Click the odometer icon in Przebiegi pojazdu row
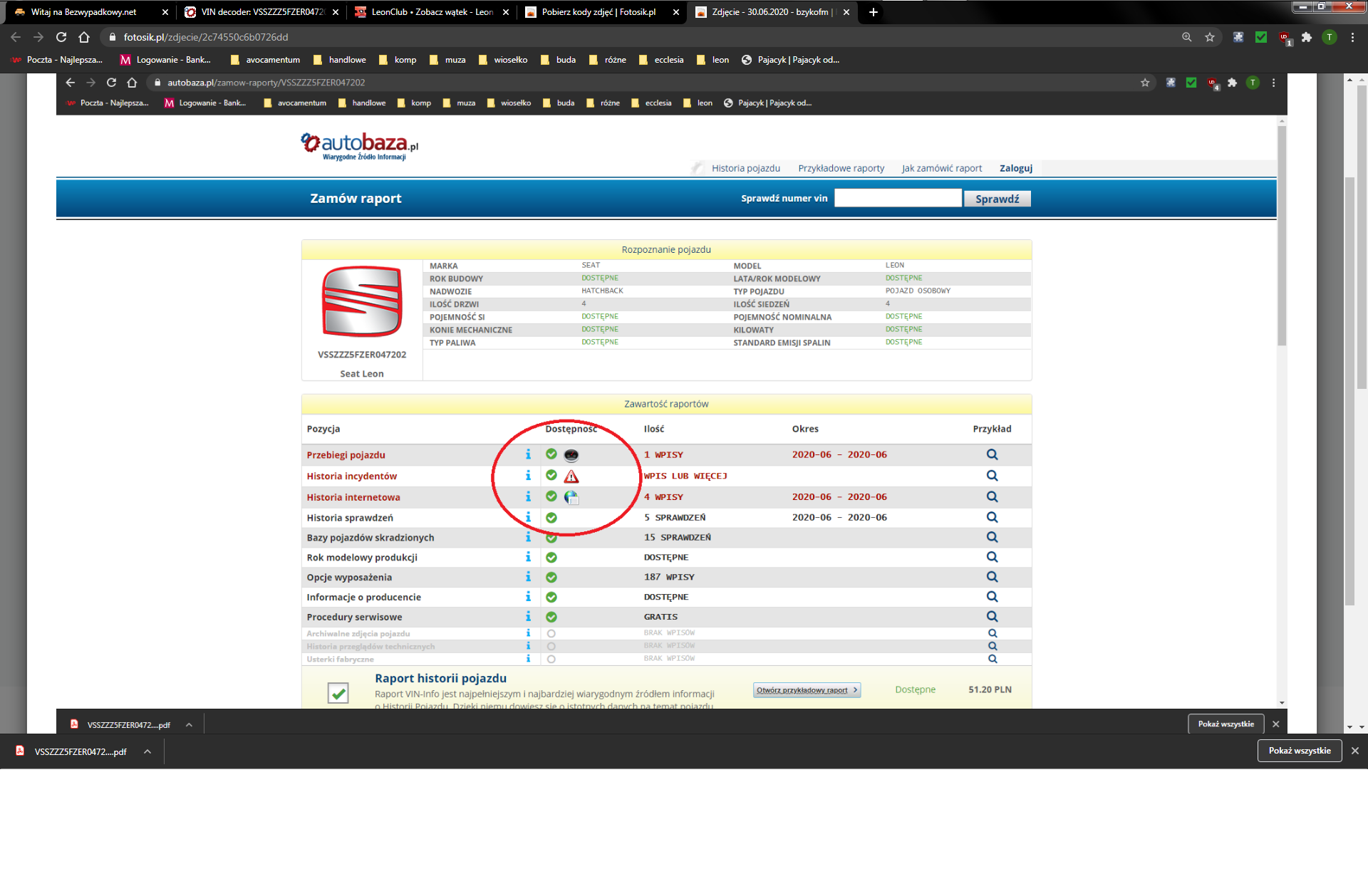The image size is (1368, 896). click(x=571, y=455)
